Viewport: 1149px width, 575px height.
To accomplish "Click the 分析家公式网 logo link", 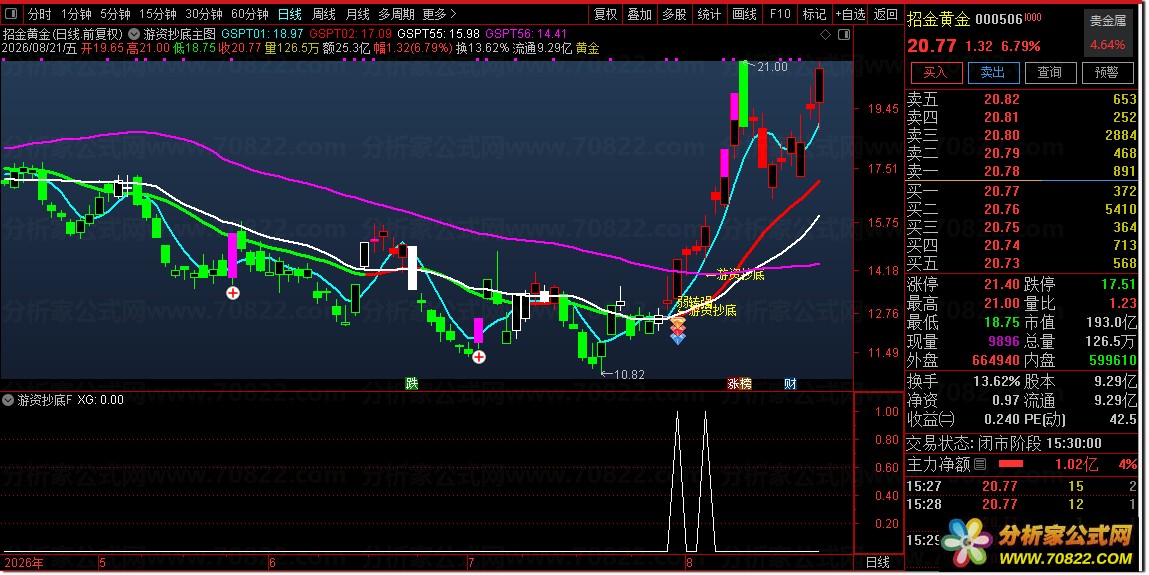I will point(1039,544).
